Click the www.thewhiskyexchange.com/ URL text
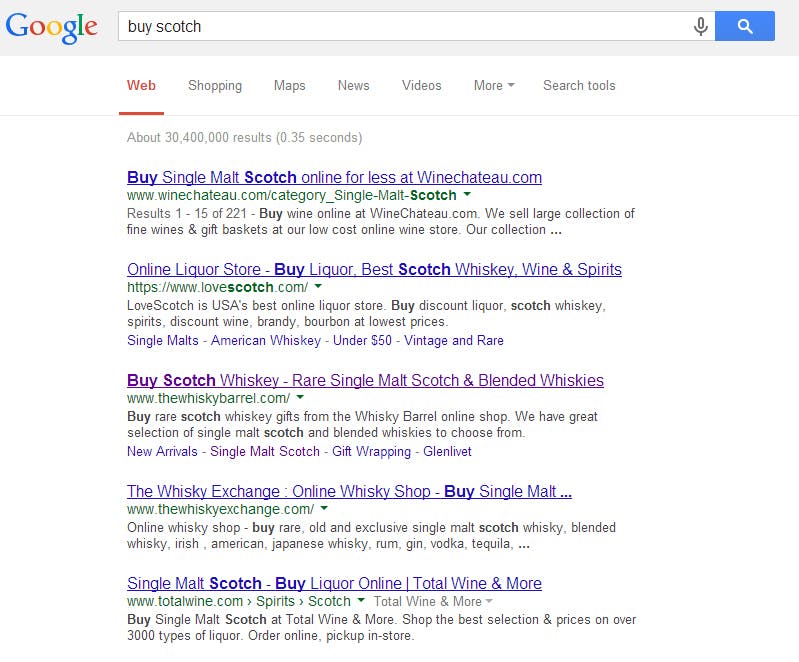Viewport: 799px width, 662px height. (x=220, y=509)
